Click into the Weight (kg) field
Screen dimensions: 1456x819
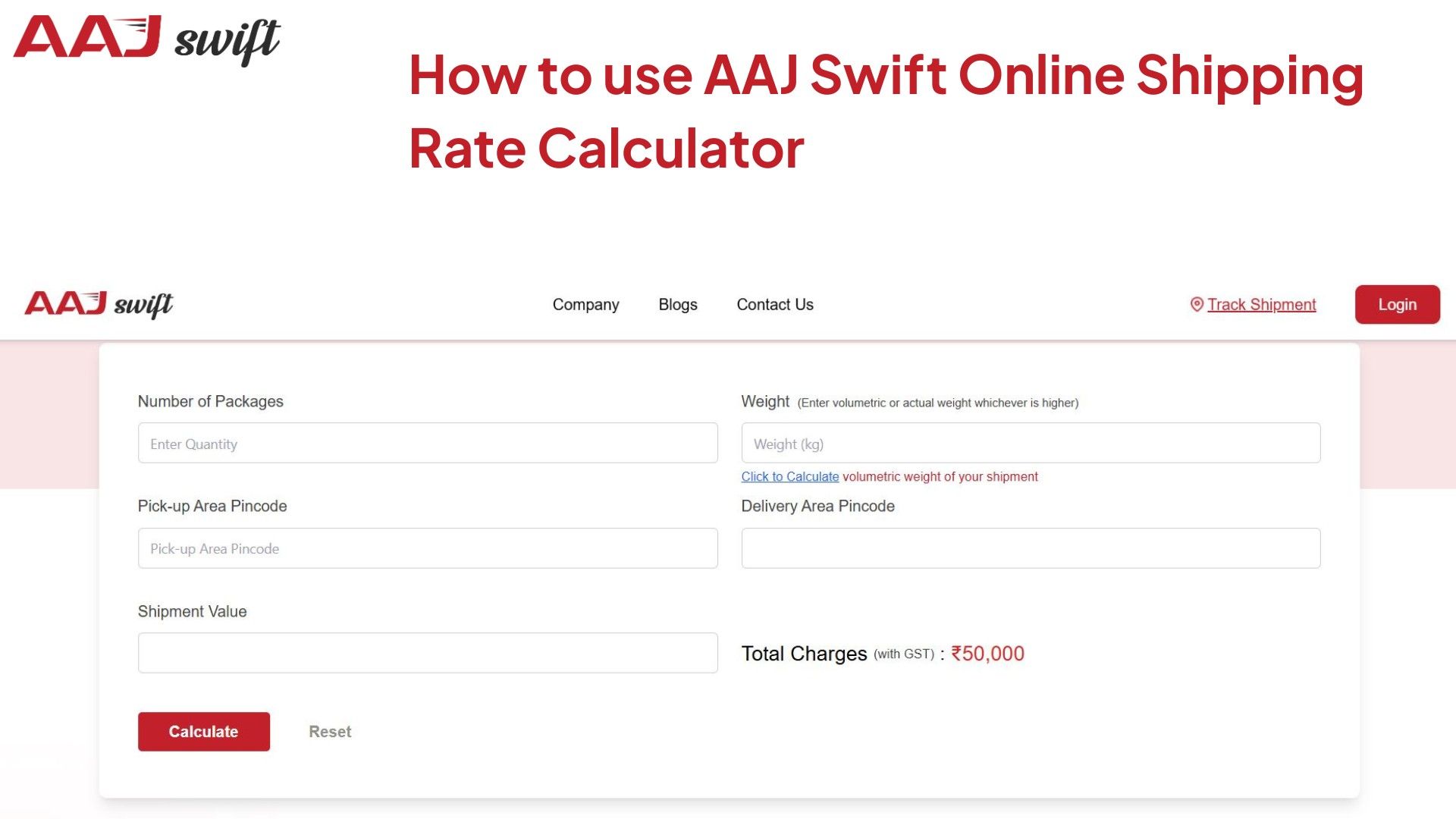[x=1030, y=443]
